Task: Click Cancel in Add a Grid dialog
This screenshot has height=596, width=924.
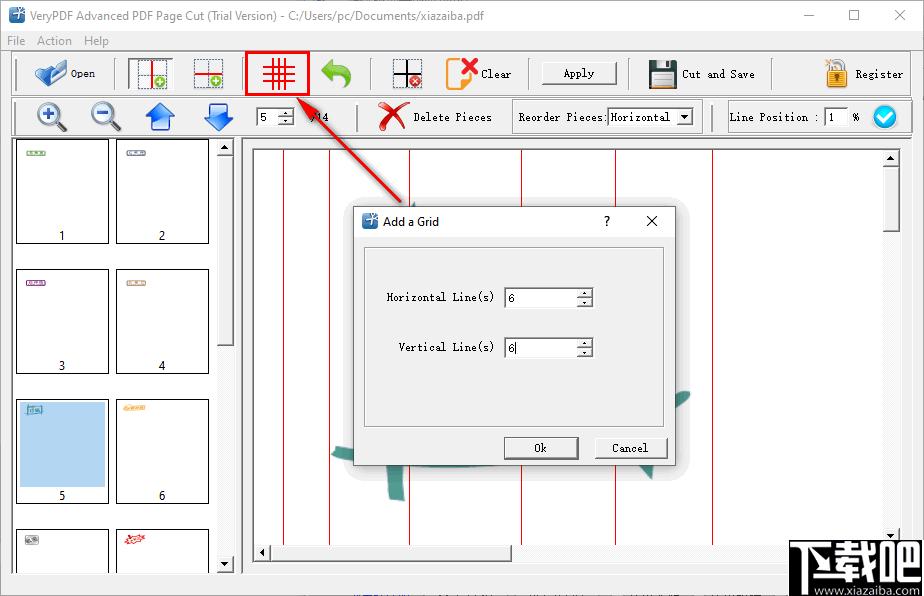Action: pyautogui.click(x=631, y=448)
